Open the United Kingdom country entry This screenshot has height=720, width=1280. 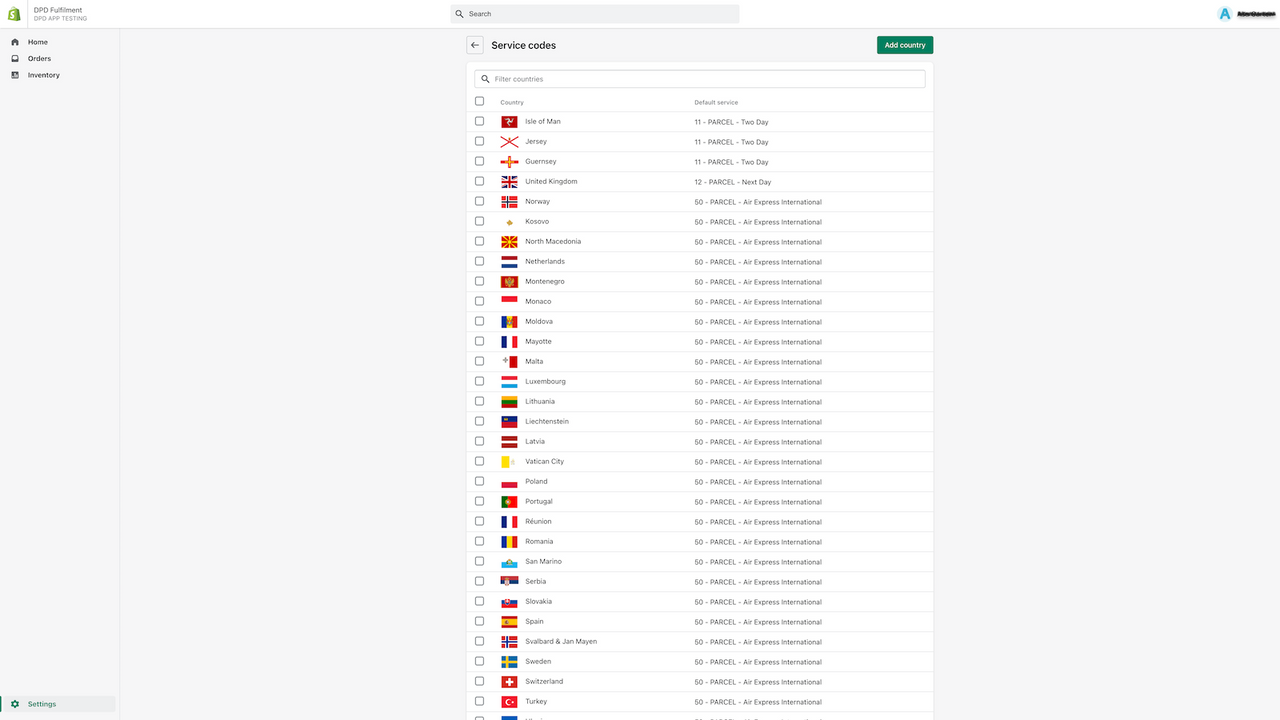click(551, 181)
